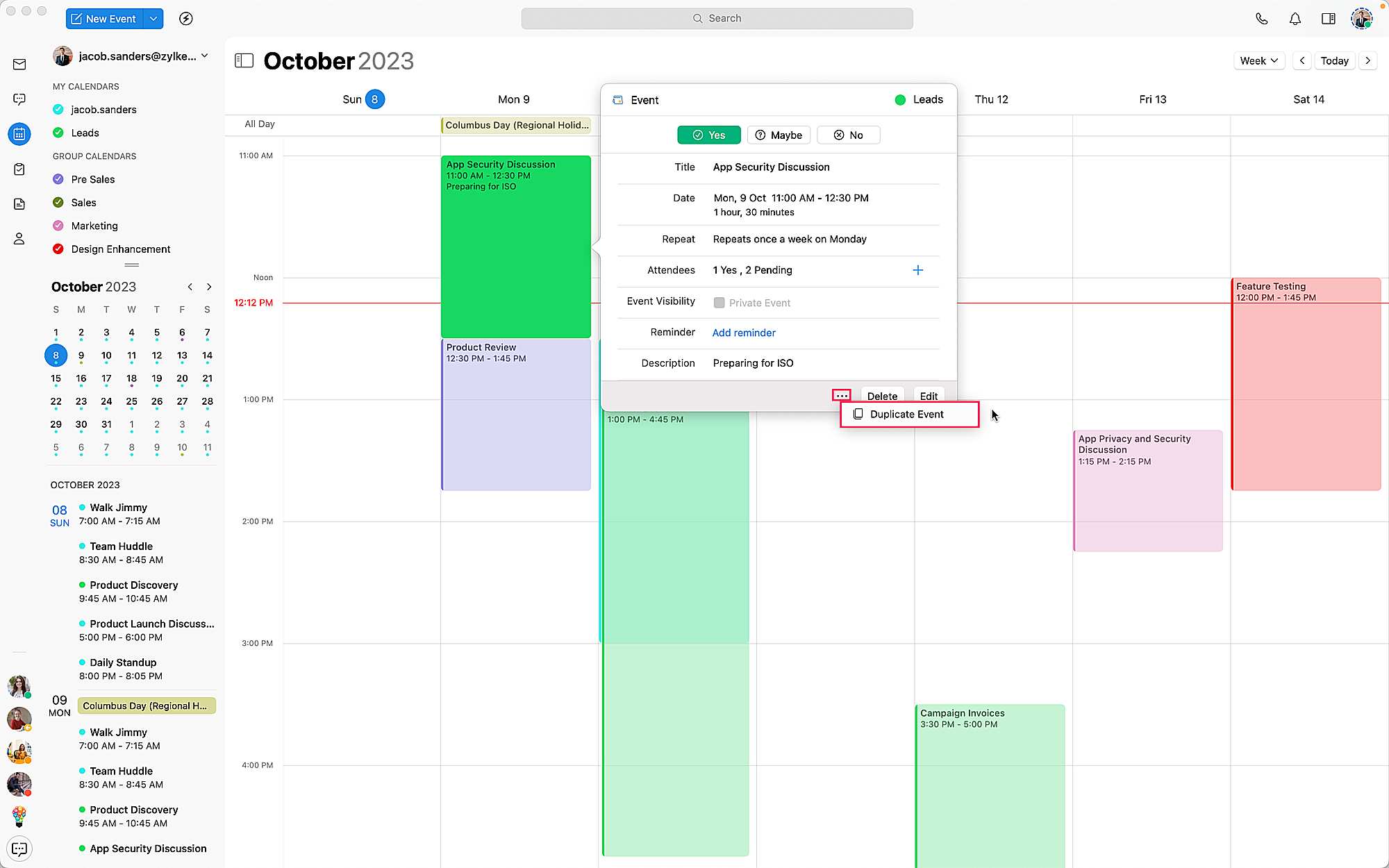The height and width of the screenshot is (868, 1389).
Task: Toggle the sidebar panel icon beside October 2023
Action: [x=244, y=60]
